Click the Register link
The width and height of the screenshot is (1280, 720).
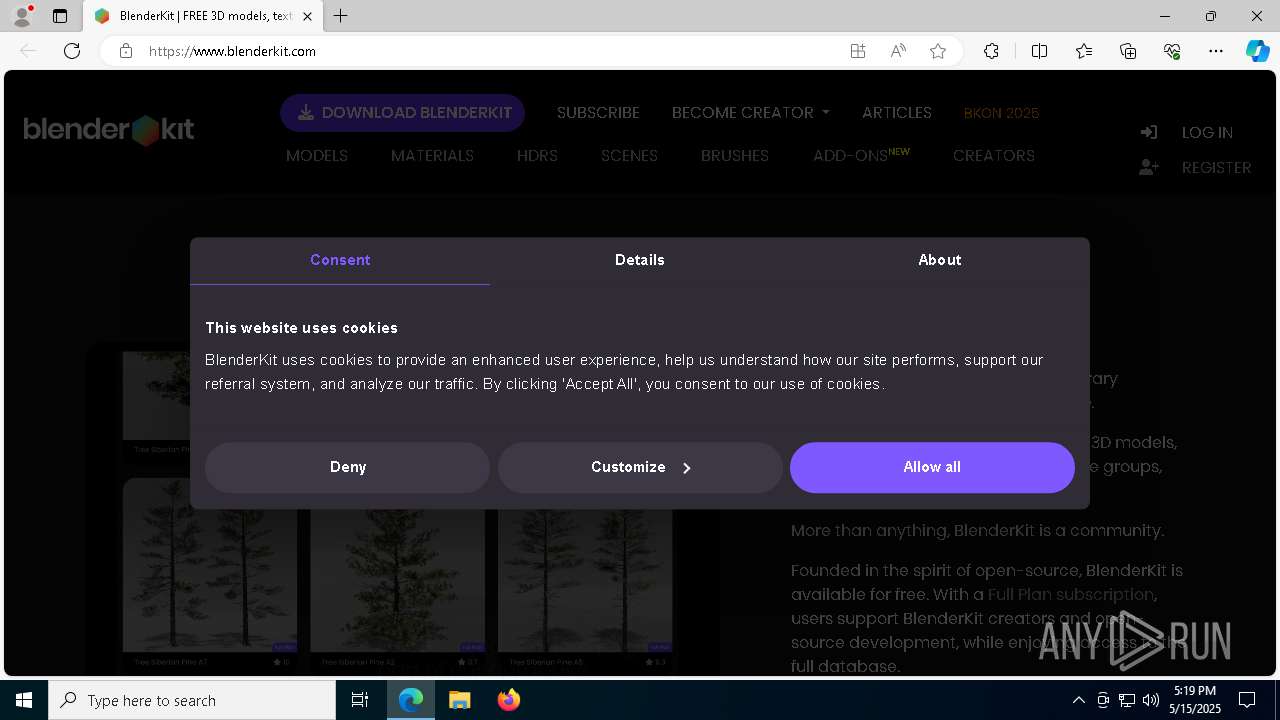[1216, 168]
